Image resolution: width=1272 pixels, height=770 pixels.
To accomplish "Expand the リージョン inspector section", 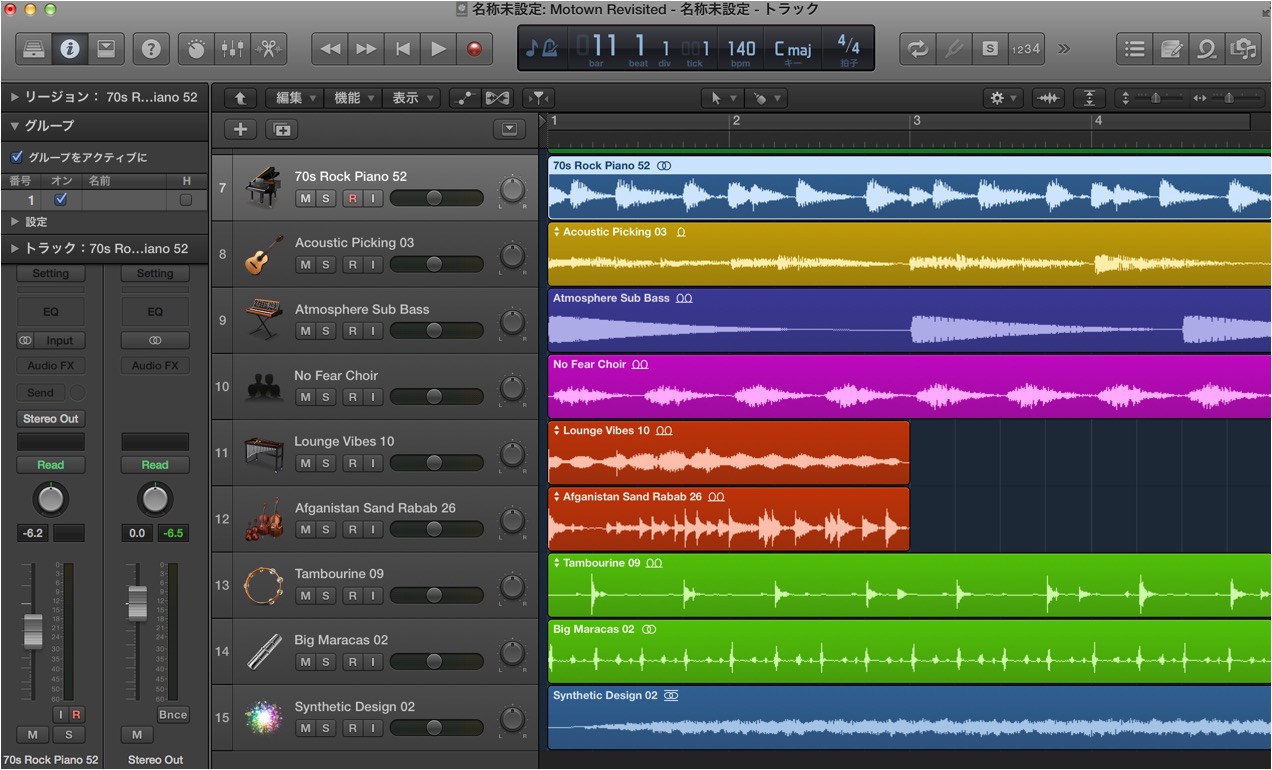I will coord(15,97).
